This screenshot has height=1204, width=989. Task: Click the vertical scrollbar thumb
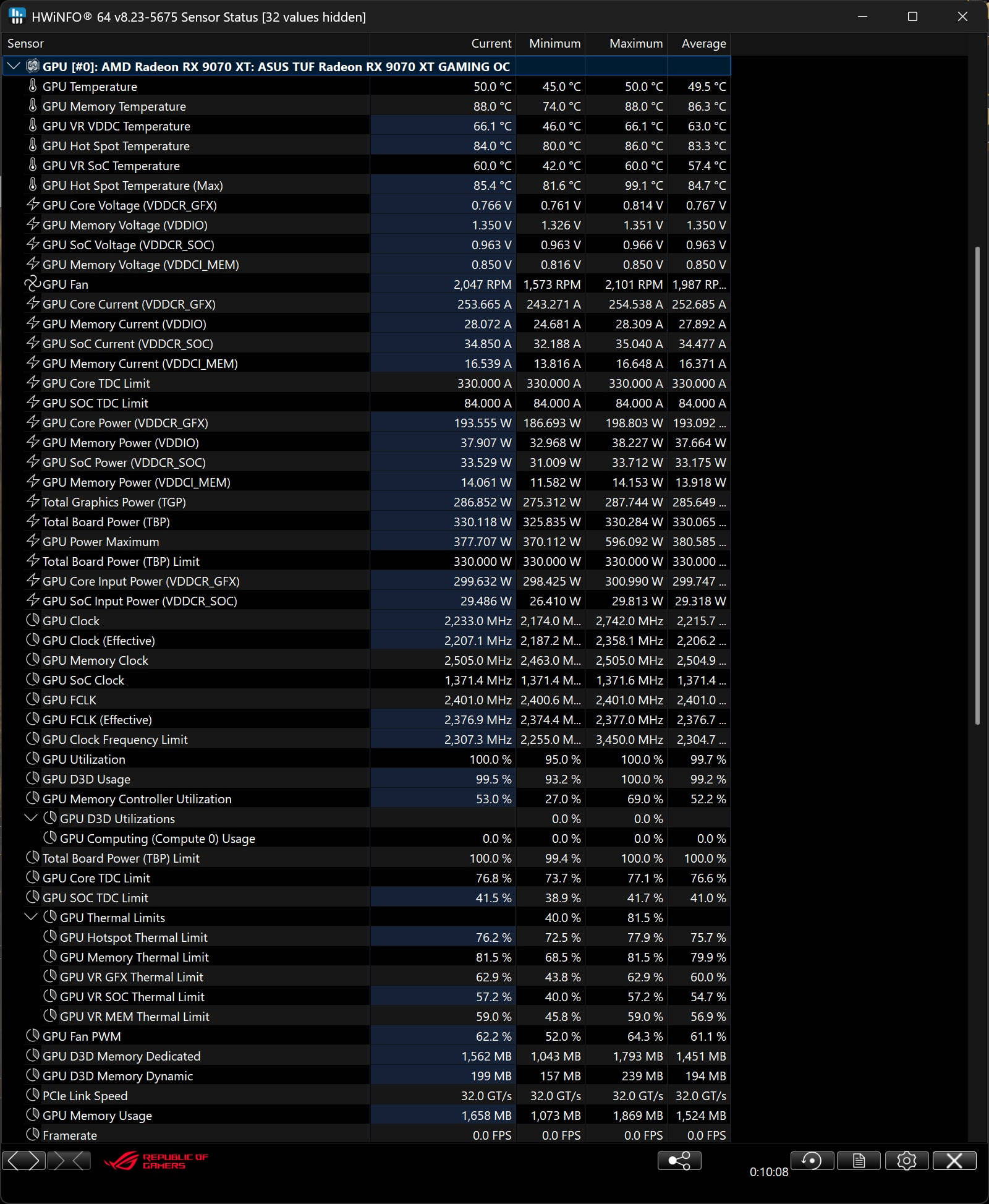click(977, 485)
